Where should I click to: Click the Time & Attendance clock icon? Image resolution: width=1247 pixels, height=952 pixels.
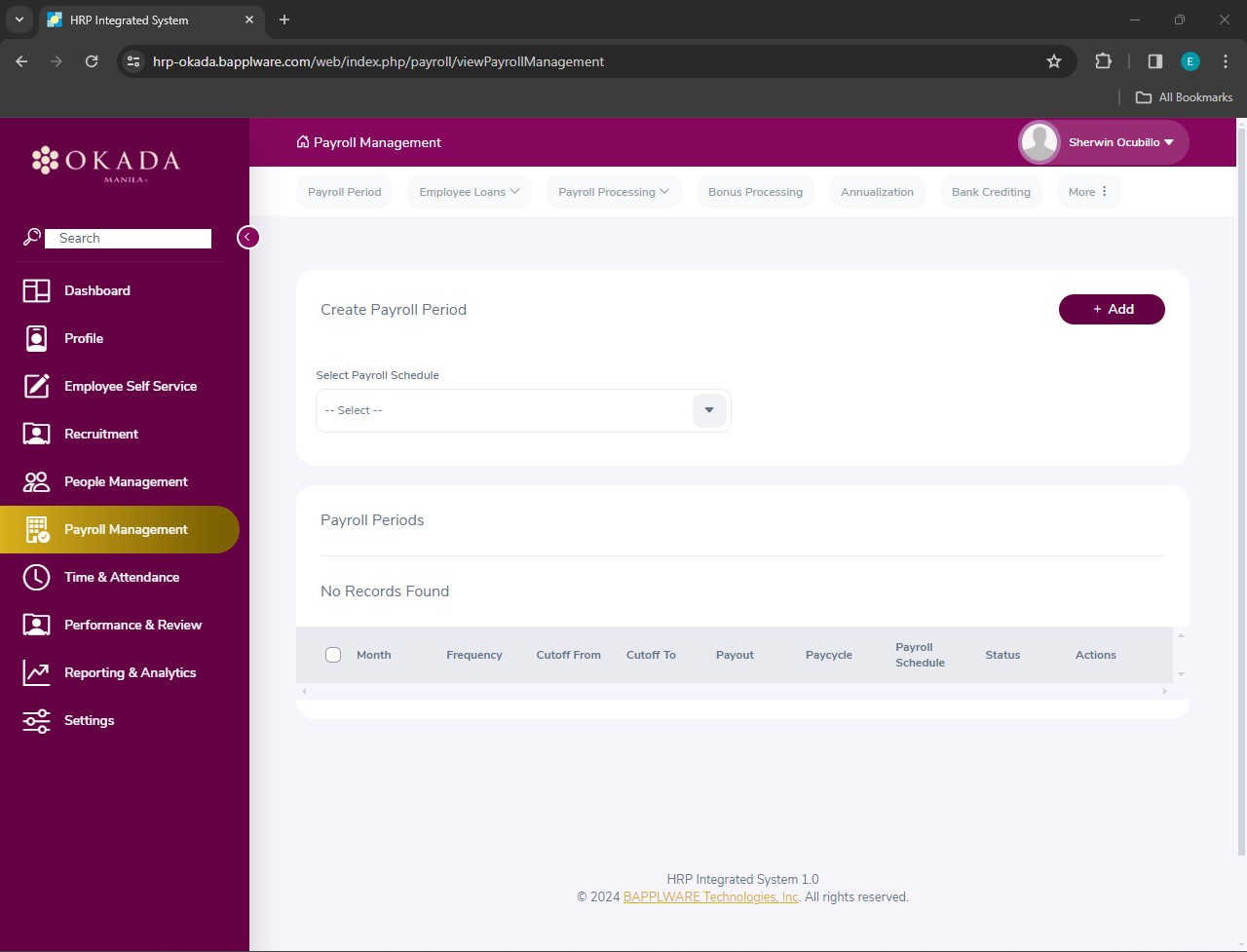(x=36, y=577)
